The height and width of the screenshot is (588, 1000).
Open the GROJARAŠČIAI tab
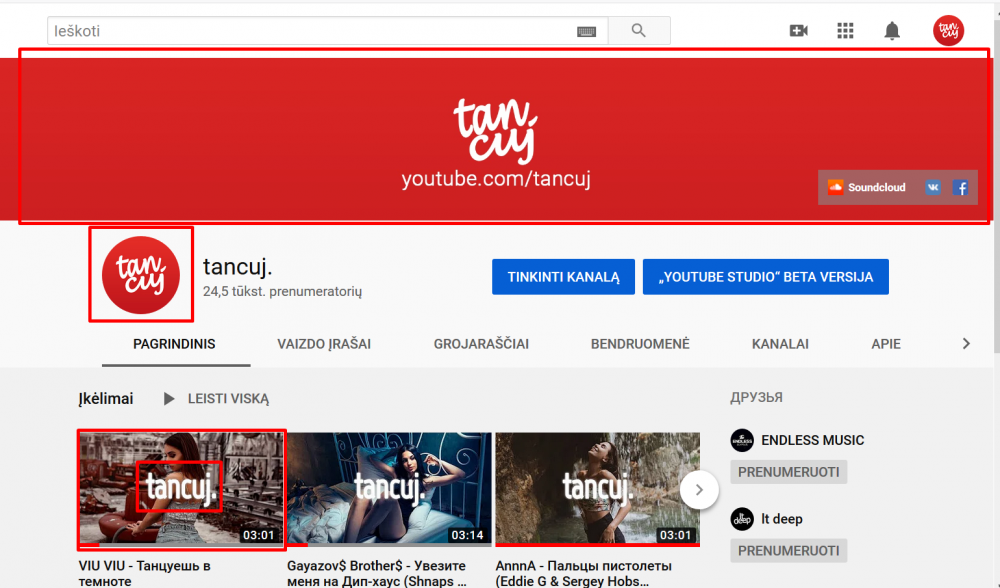pyautogui.click(x=481, y=344)
